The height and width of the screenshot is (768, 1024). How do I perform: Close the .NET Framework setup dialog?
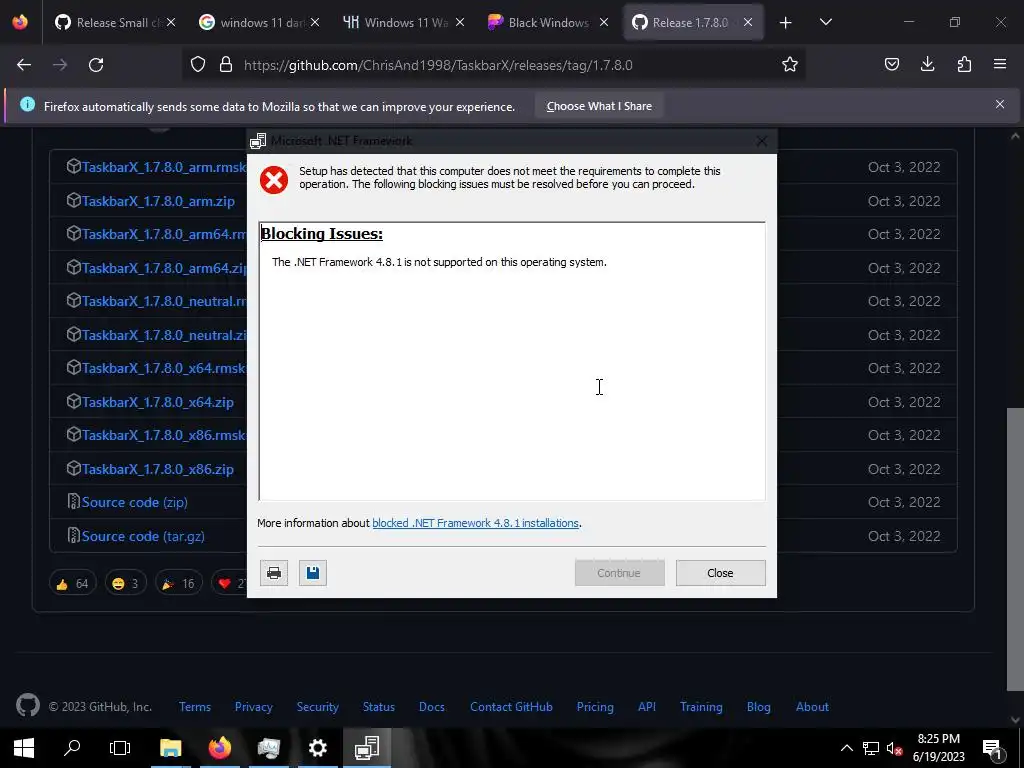coord(720,573)
